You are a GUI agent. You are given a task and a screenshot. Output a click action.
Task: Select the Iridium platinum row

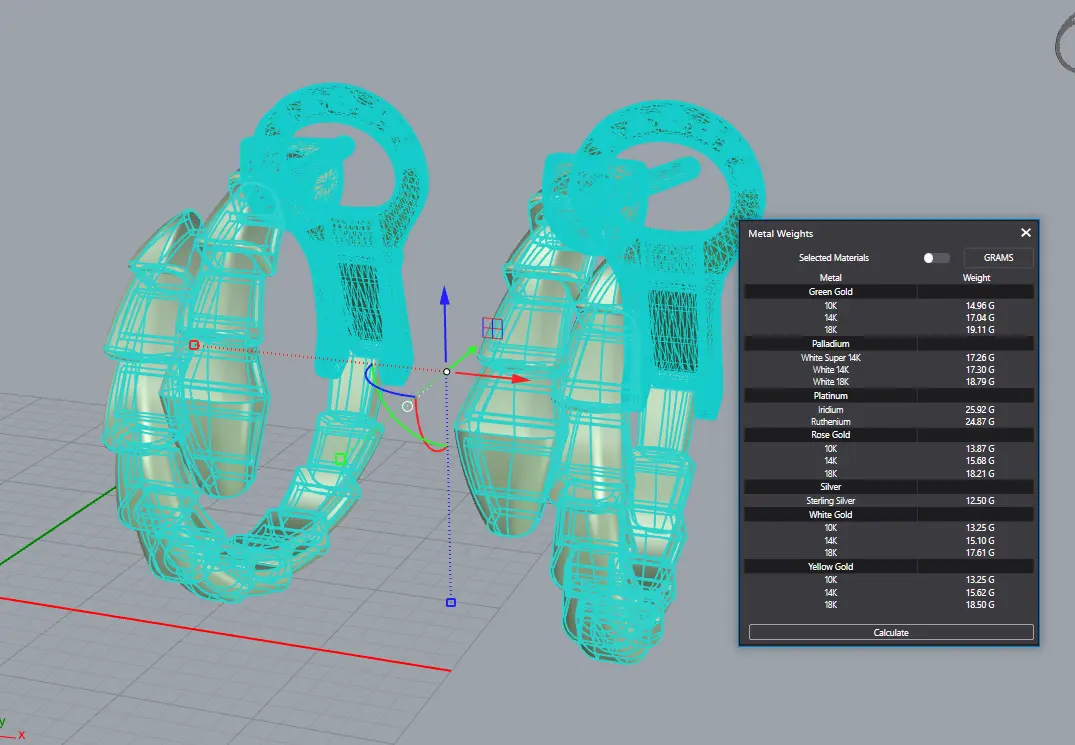[830, 410]
